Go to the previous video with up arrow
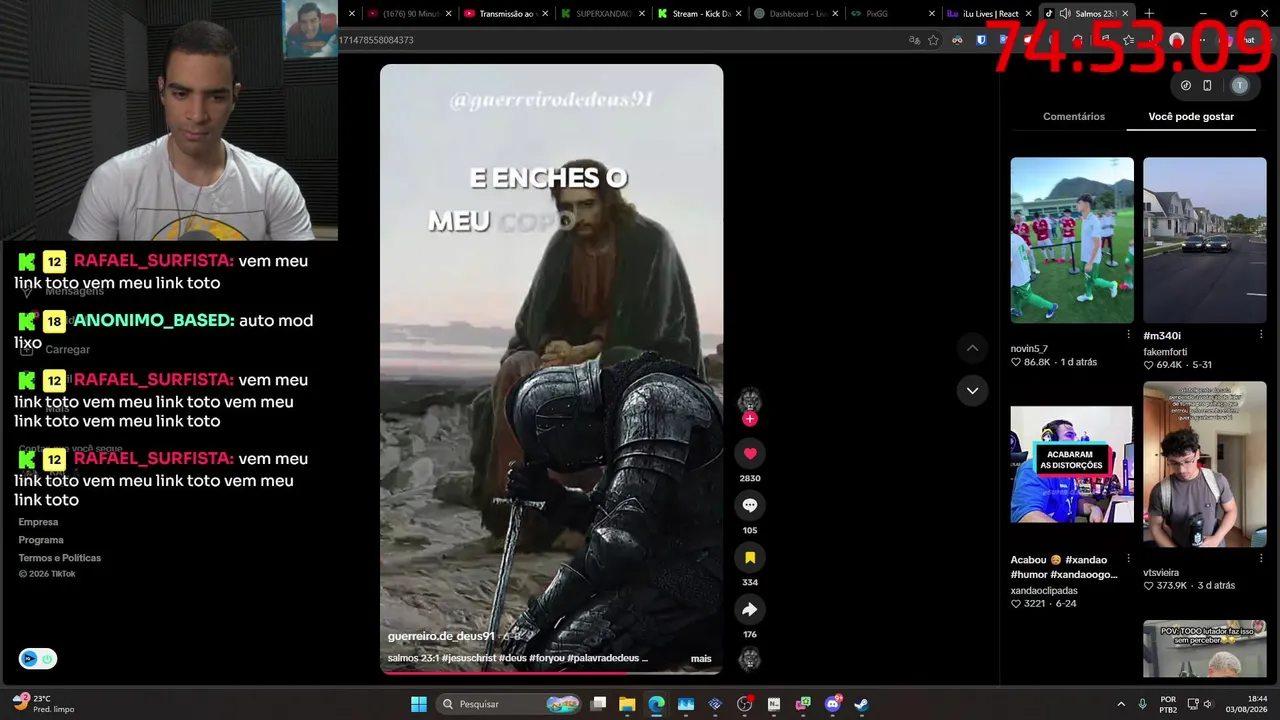Screen dimensions: 1280x720 [x=972, y=348]
